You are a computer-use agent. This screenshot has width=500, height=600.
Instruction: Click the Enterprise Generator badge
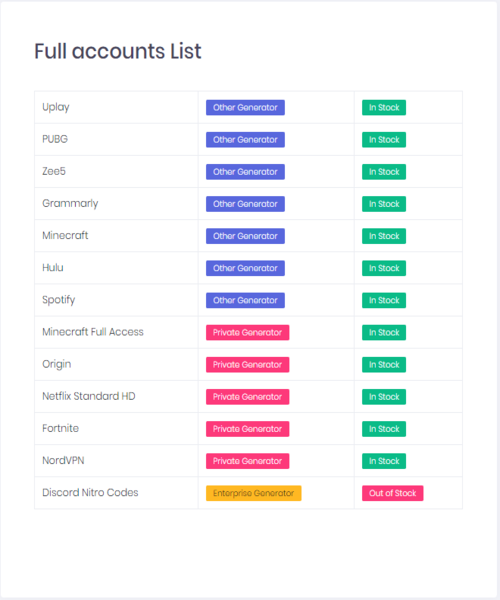pos(254,493)
